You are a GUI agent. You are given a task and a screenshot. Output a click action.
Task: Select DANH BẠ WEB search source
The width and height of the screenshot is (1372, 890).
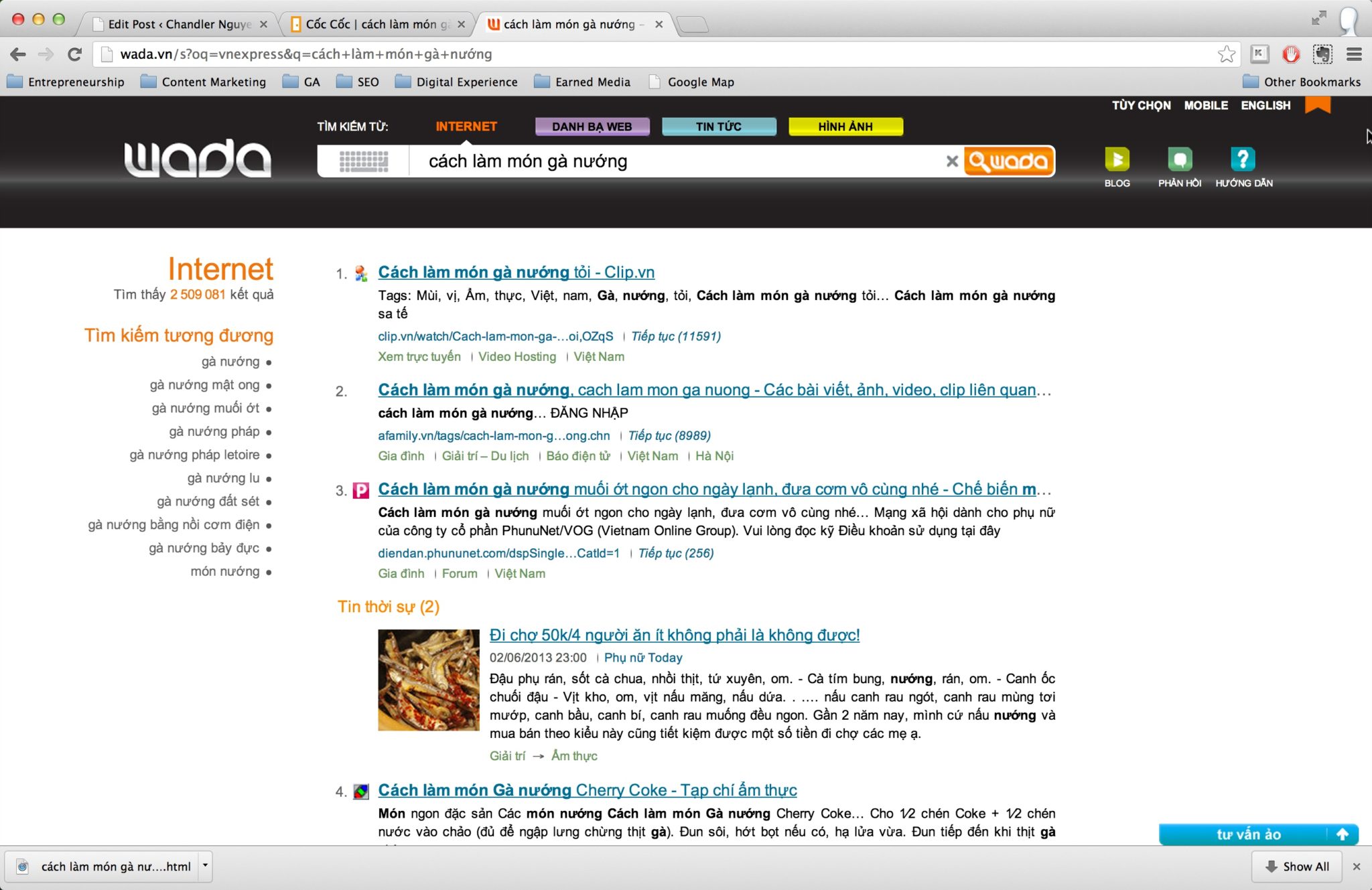point(592,127)
